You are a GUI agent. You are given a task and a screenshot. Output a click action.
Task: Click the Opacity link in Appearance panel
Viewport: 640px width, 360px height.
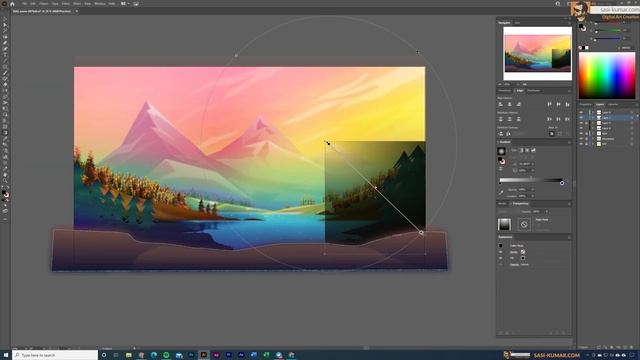pyautogui.click(x=514, y=264)
